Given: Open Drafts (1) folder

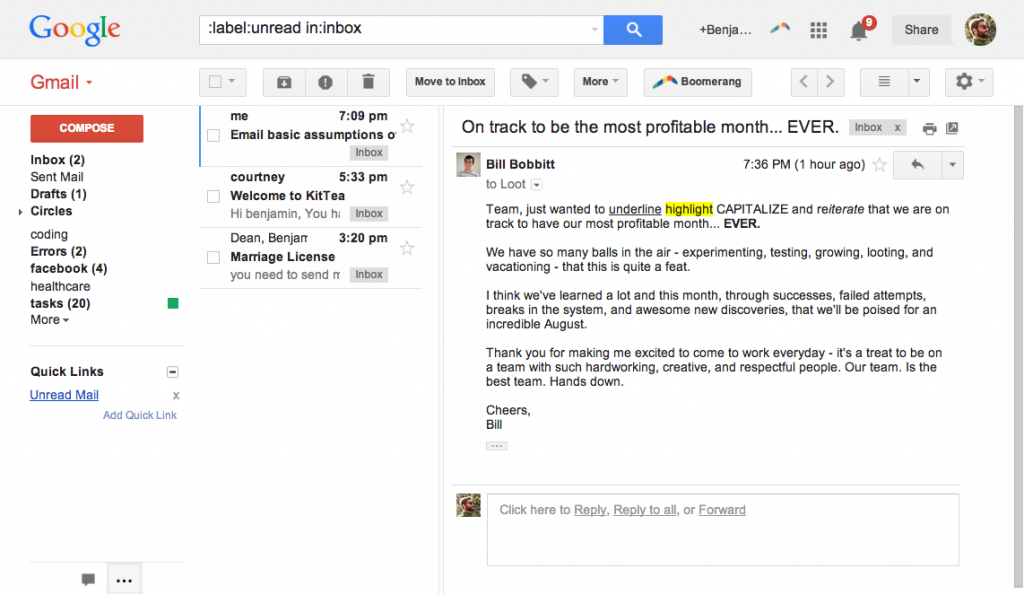Looking at the screenshot, I should (x=58, y=194).
